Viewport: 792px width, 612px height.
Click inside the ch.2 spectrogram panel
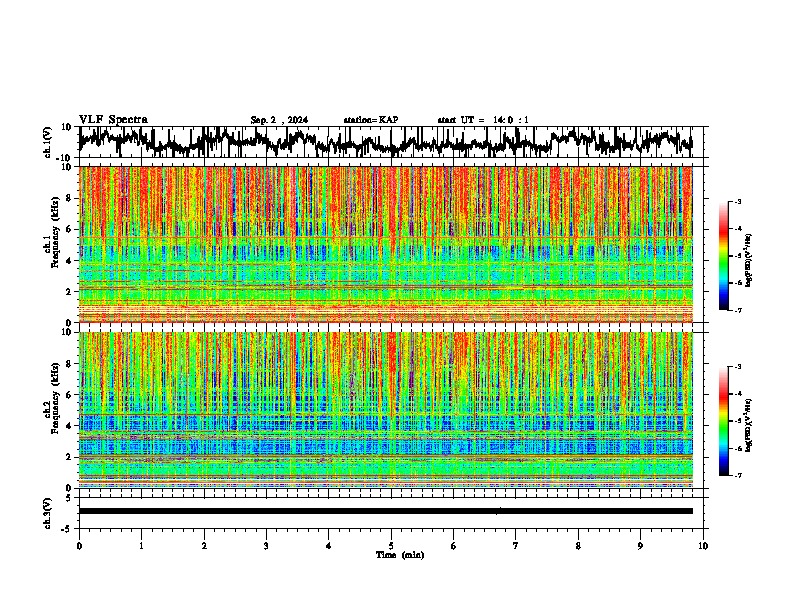pos(385,410)
